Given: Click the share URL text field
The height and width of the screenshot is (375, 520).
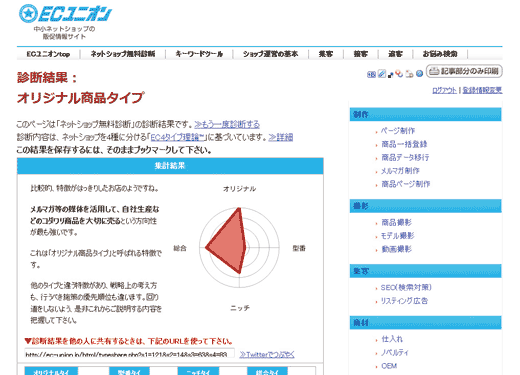Looking at the screenshot, I should tap(129, 354).
